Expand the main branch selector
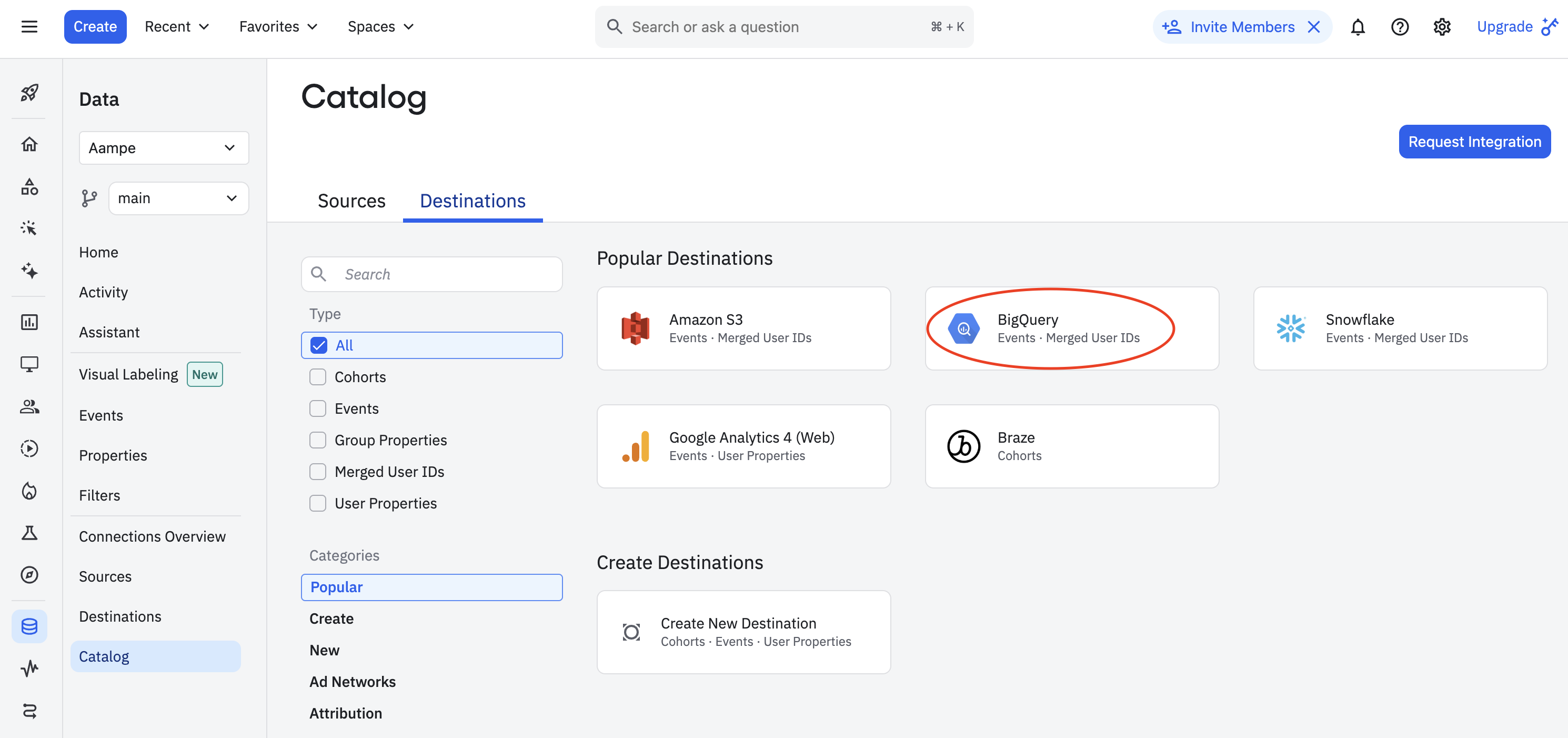The width and height of the screenshot is (1568, 738). pyautogui.click(x=178, y=198)
